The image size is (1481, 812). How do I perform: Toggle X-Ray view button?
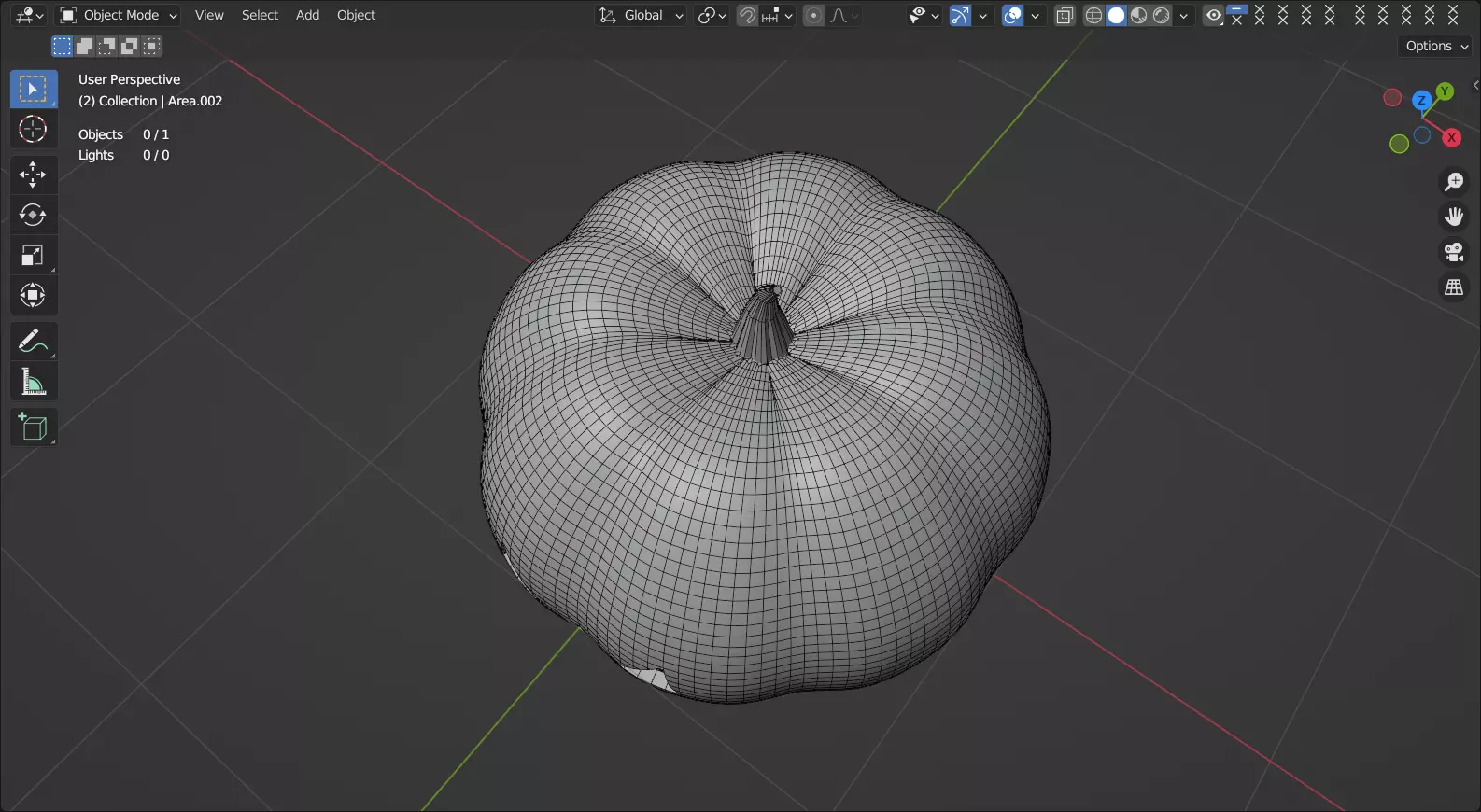(x=1065, y=15)
